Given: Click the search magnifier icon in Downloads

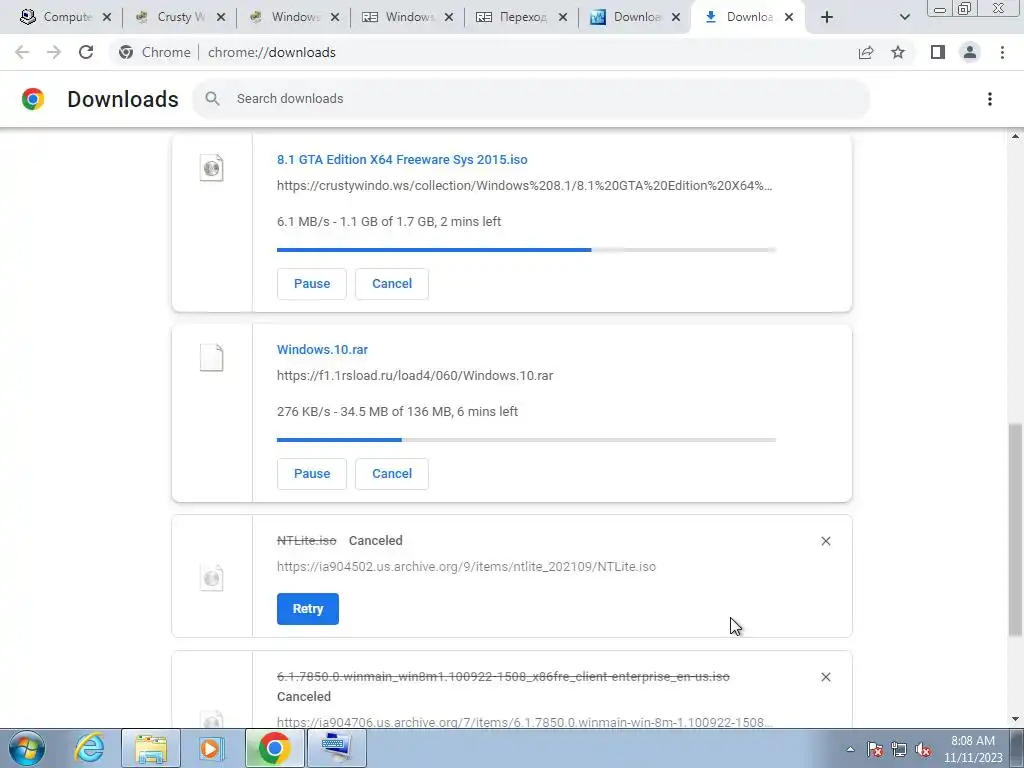Looking at the screenshot, I should point(212,99).
